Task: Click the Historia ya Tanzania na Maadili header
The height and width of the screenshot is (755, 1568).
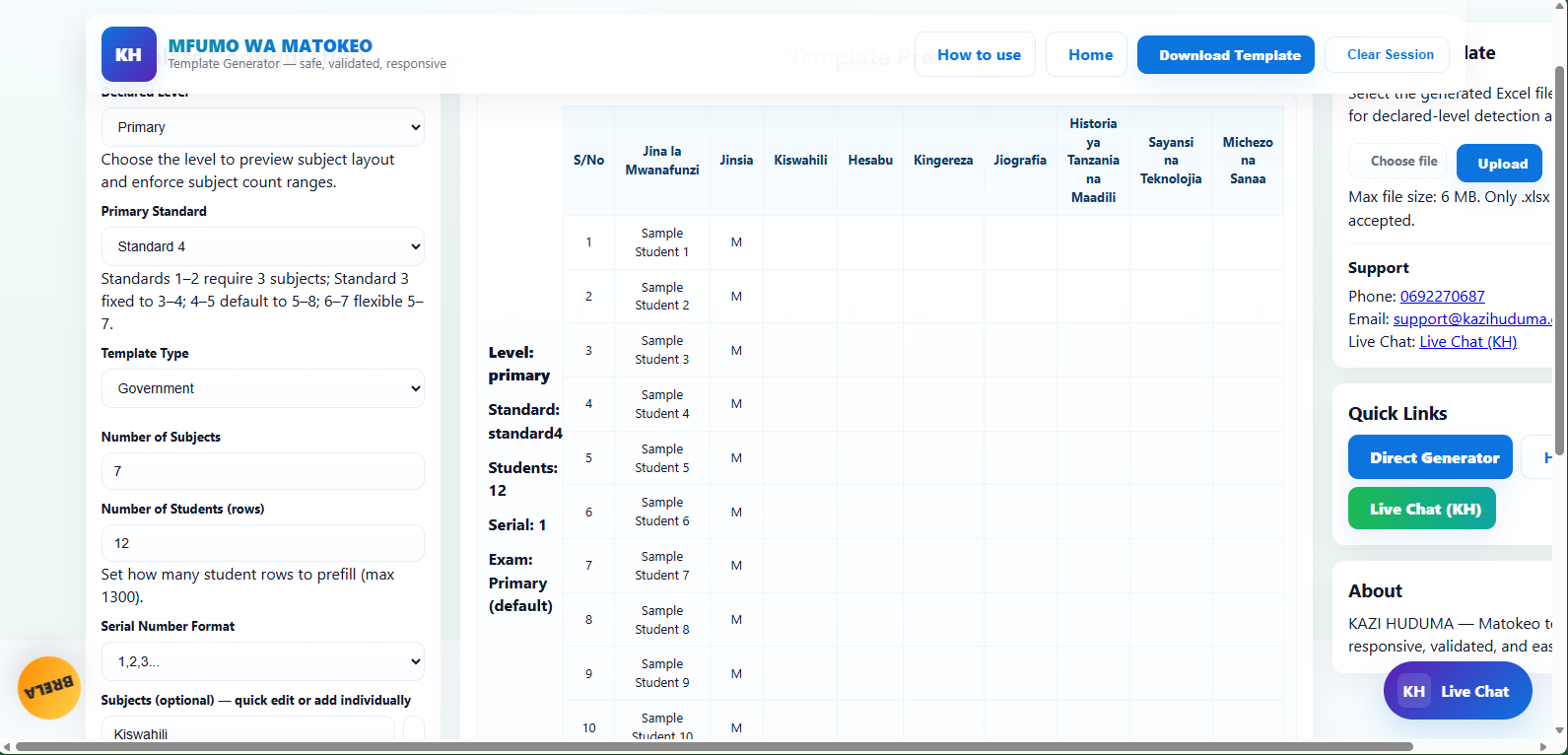Action: coord(1093,161)
